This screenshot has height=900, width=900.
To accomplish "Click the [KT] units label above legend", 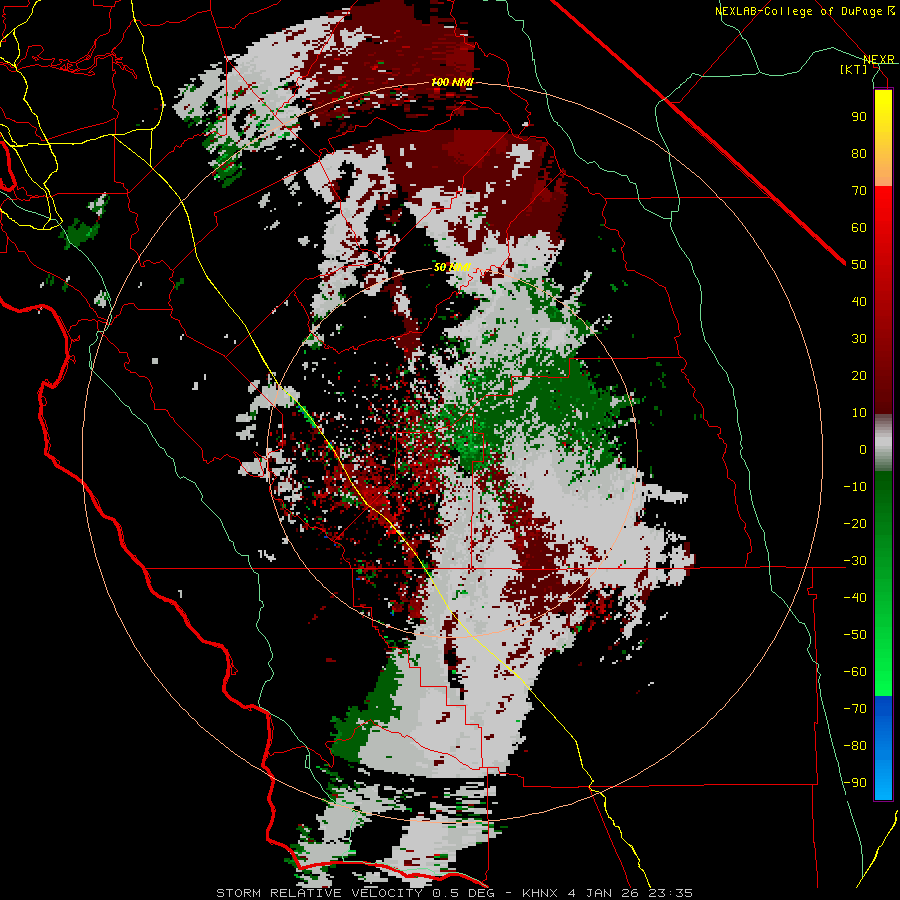I will tap(854, 69).
